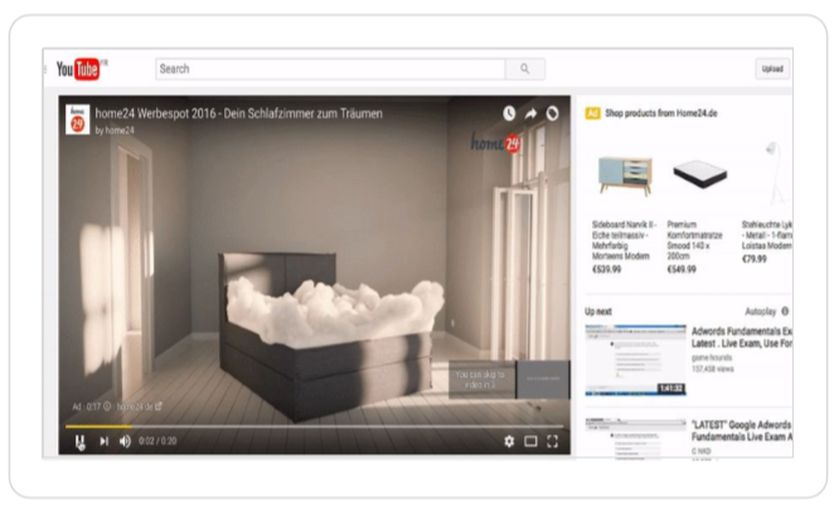The width and height of the screenshot is (834, 523).
Task: Click the Watch Later clock icon
Action: (509, 114)
